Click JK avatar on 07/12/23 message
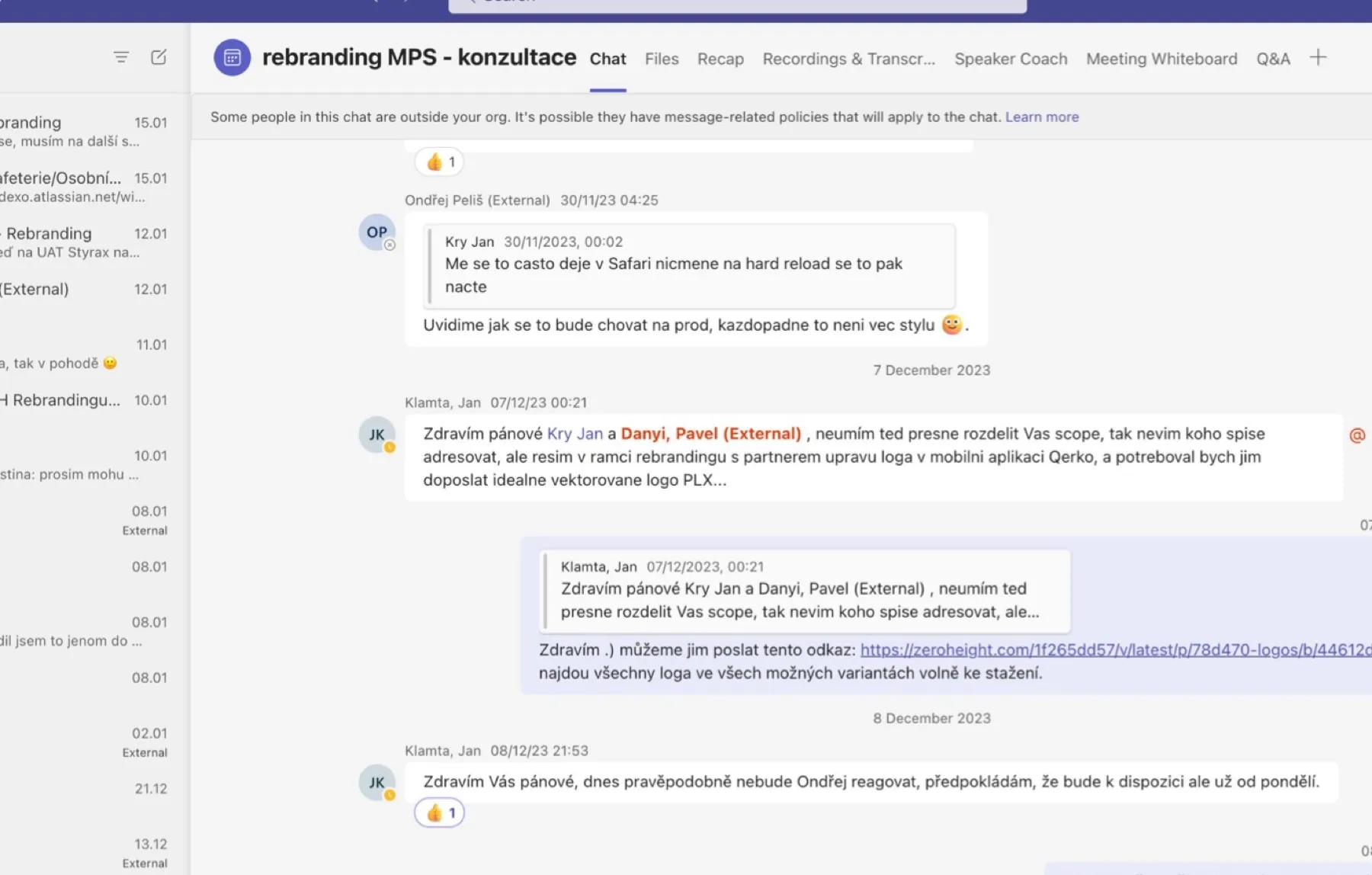 [x=377, y=434]
